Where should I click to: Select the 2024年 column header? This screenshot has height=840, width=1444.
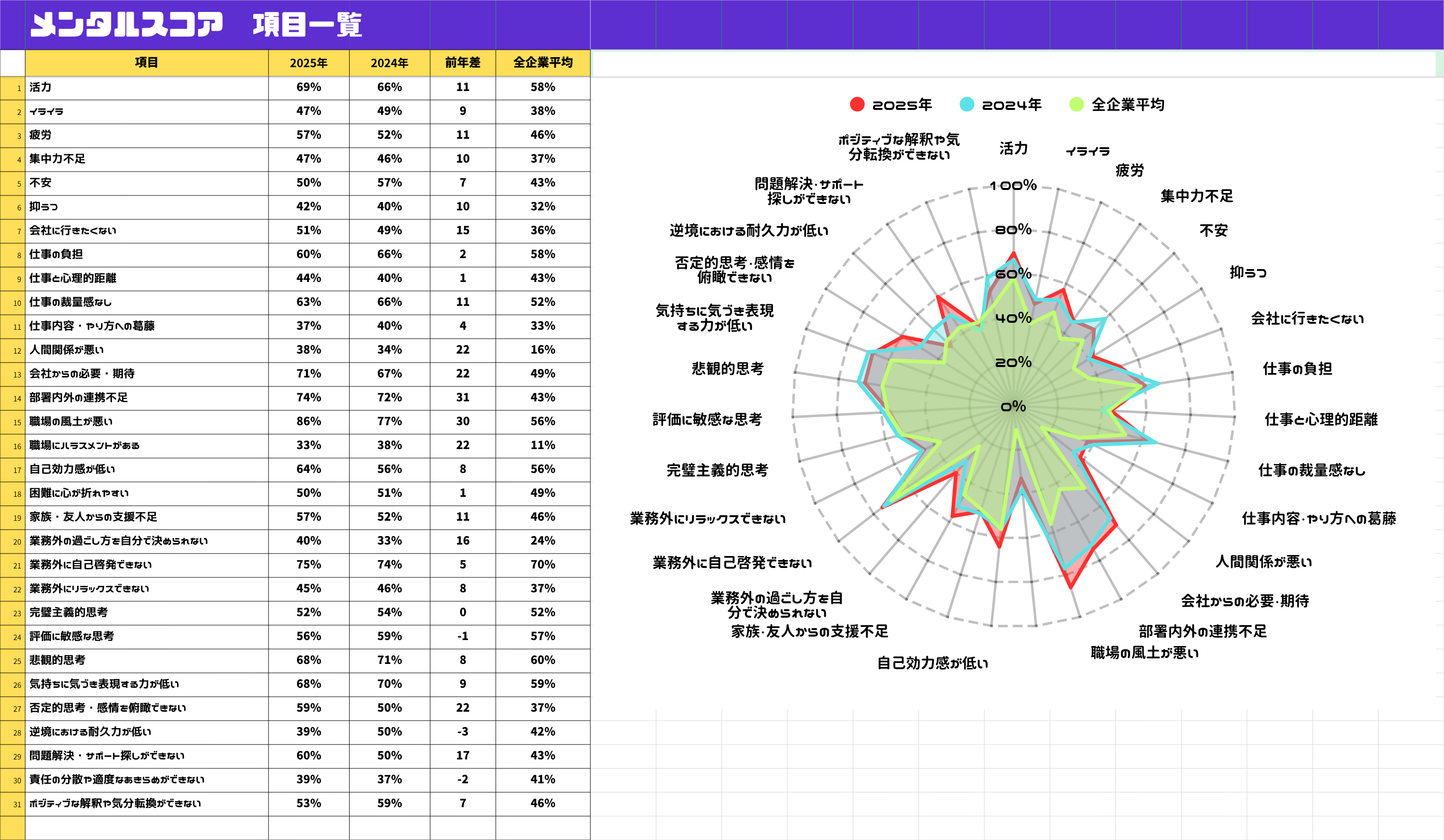coord(389,63)
